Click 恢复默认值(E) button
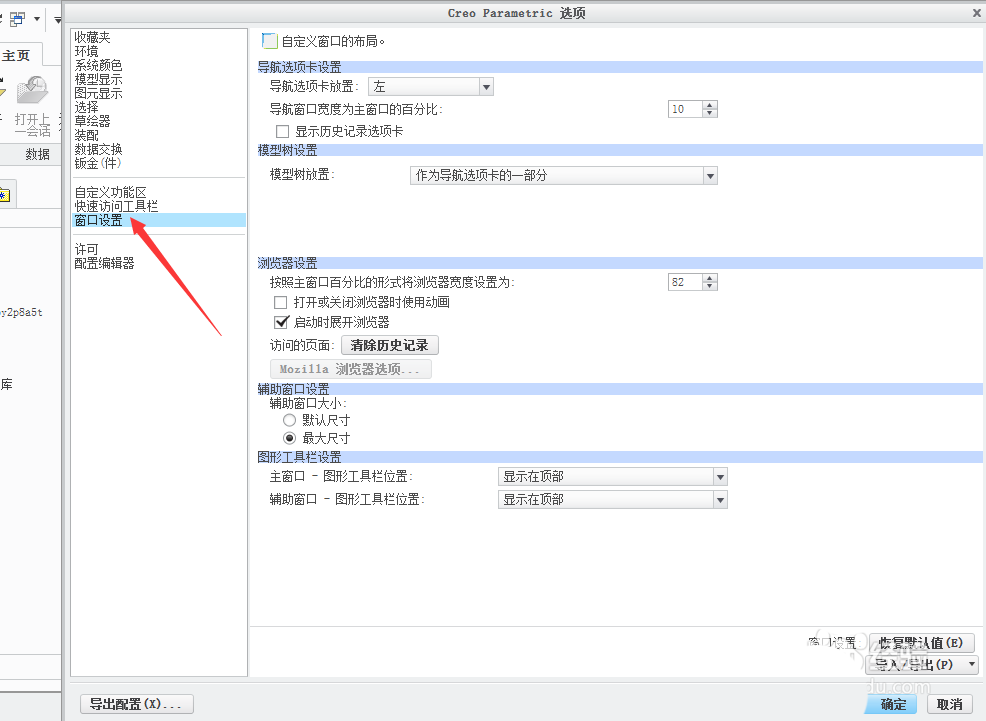986x721 pixels. click(x=921, y=643)
